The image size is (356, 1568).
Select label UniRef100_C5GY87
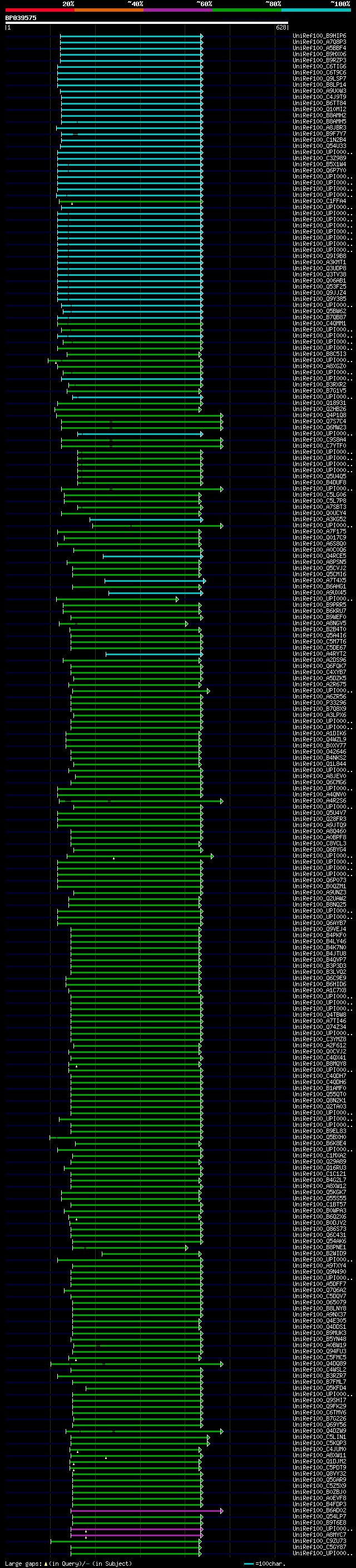[x=319, y=1547]
